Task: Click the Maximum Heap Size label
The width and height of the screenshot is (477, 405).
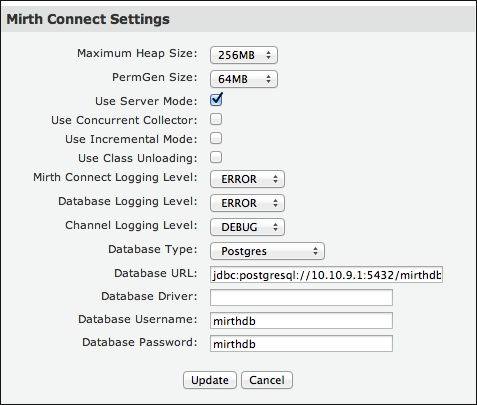Action: coord(137,53)
